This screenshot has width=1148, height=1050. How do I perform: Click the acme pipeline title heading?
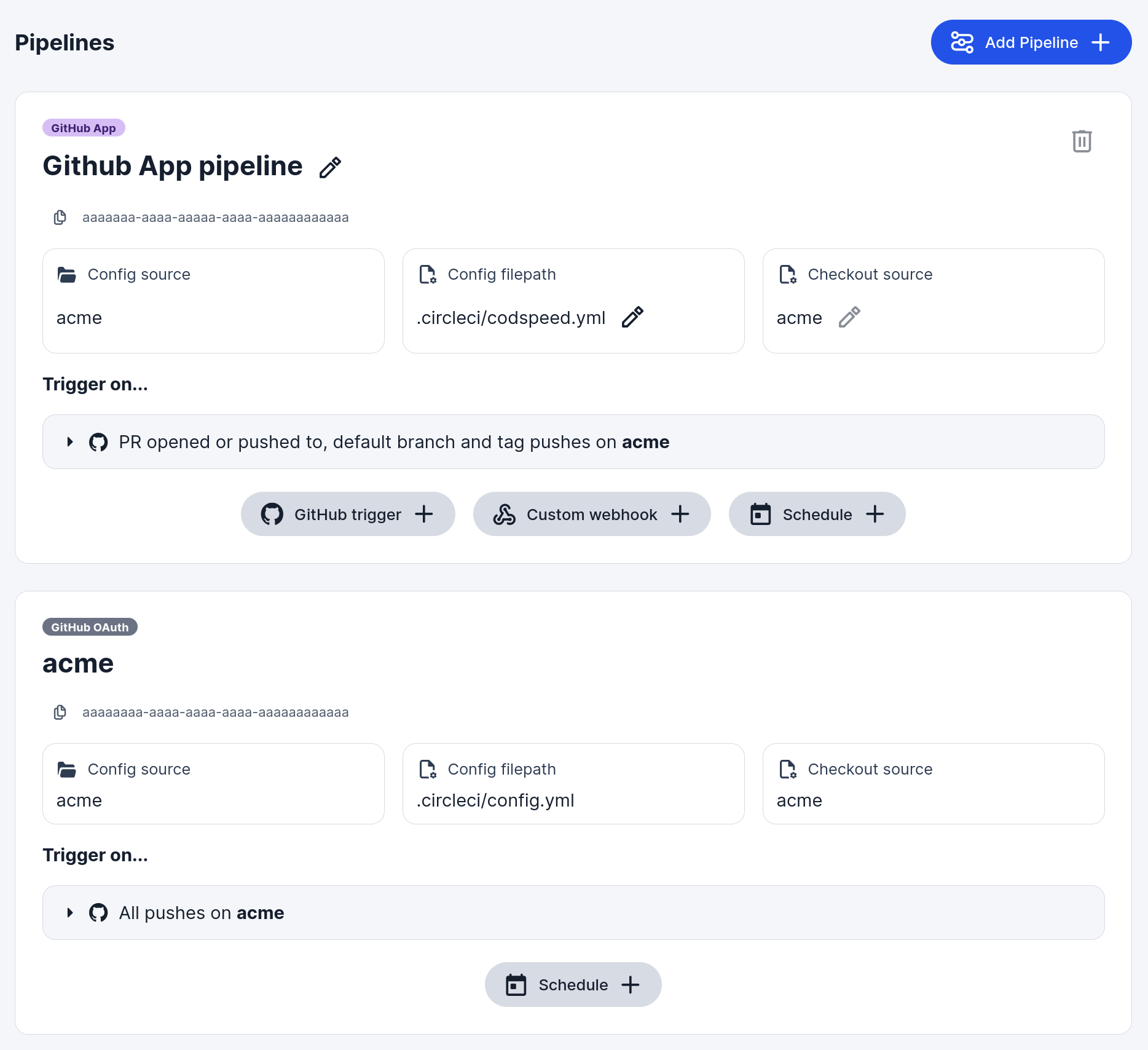click(x=78, y=664)
